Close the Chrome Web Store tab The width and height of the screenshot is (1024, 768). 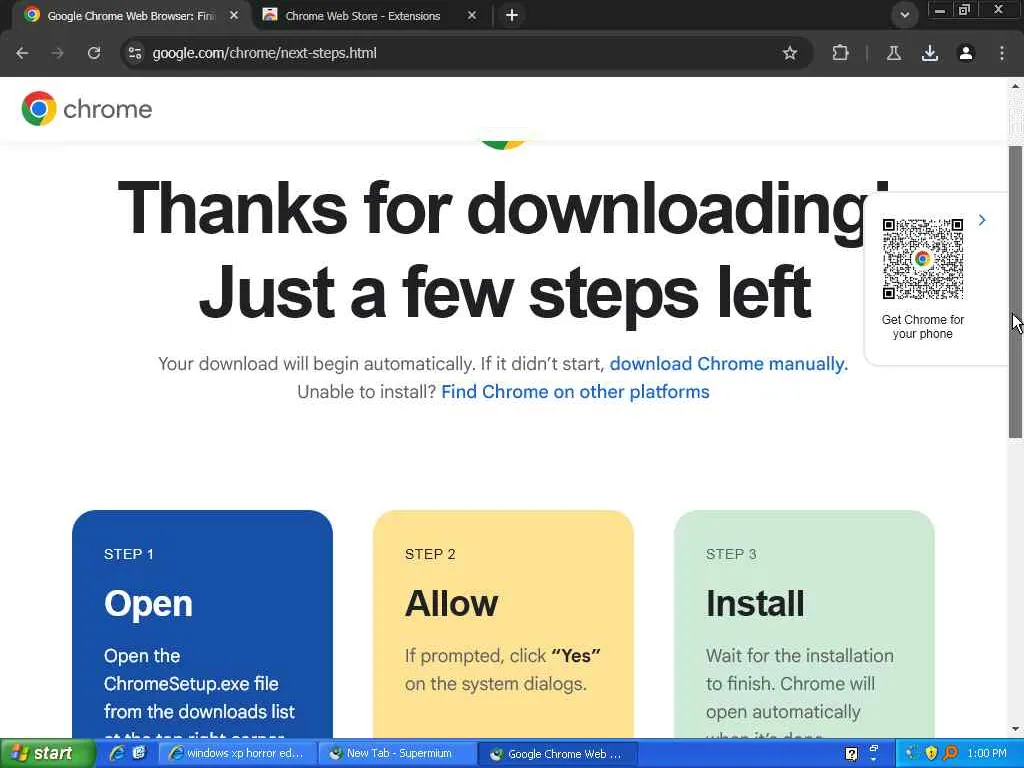[472, 15]
